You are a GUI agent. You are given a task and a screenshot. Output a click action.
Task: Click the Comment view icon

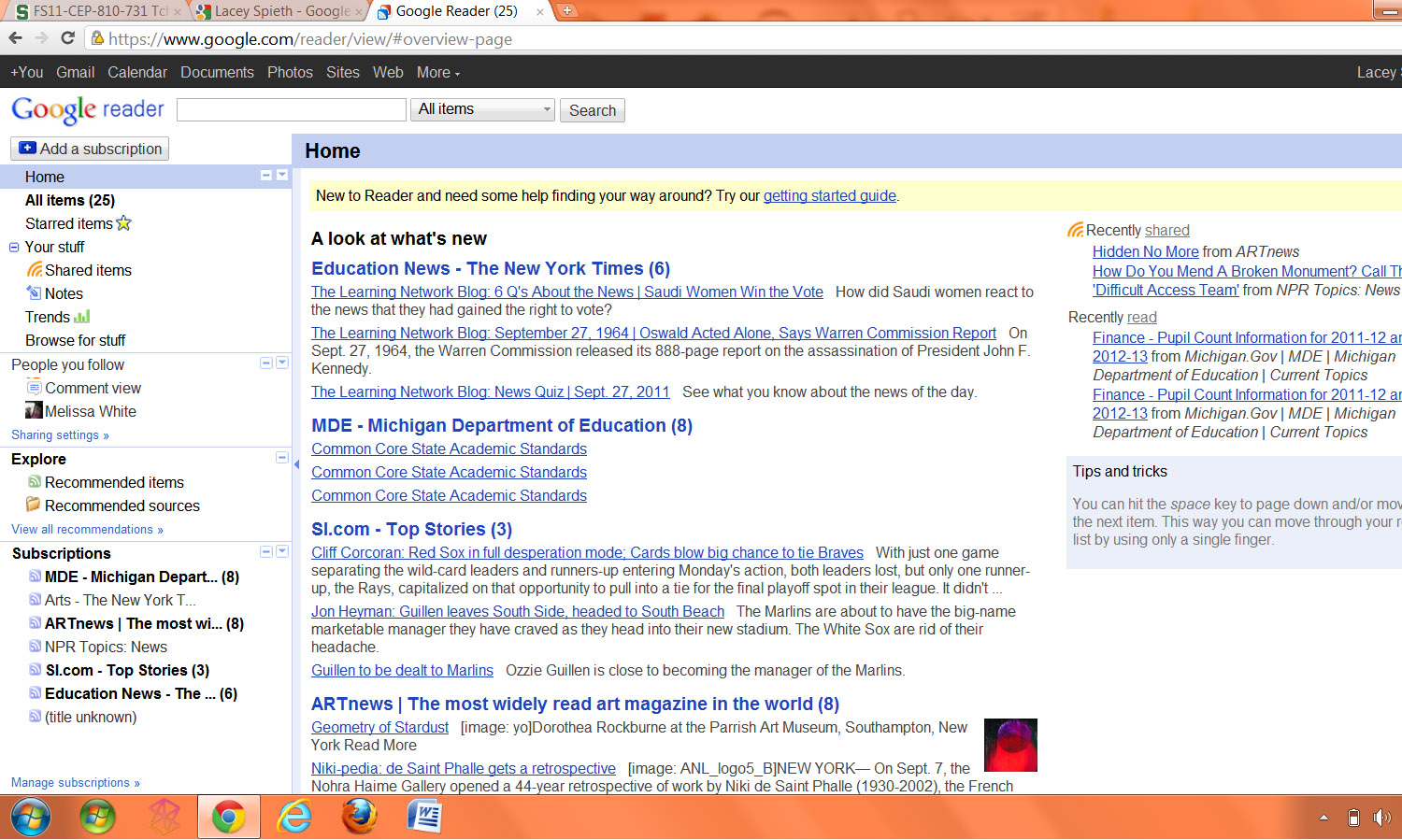coord(35,388)
